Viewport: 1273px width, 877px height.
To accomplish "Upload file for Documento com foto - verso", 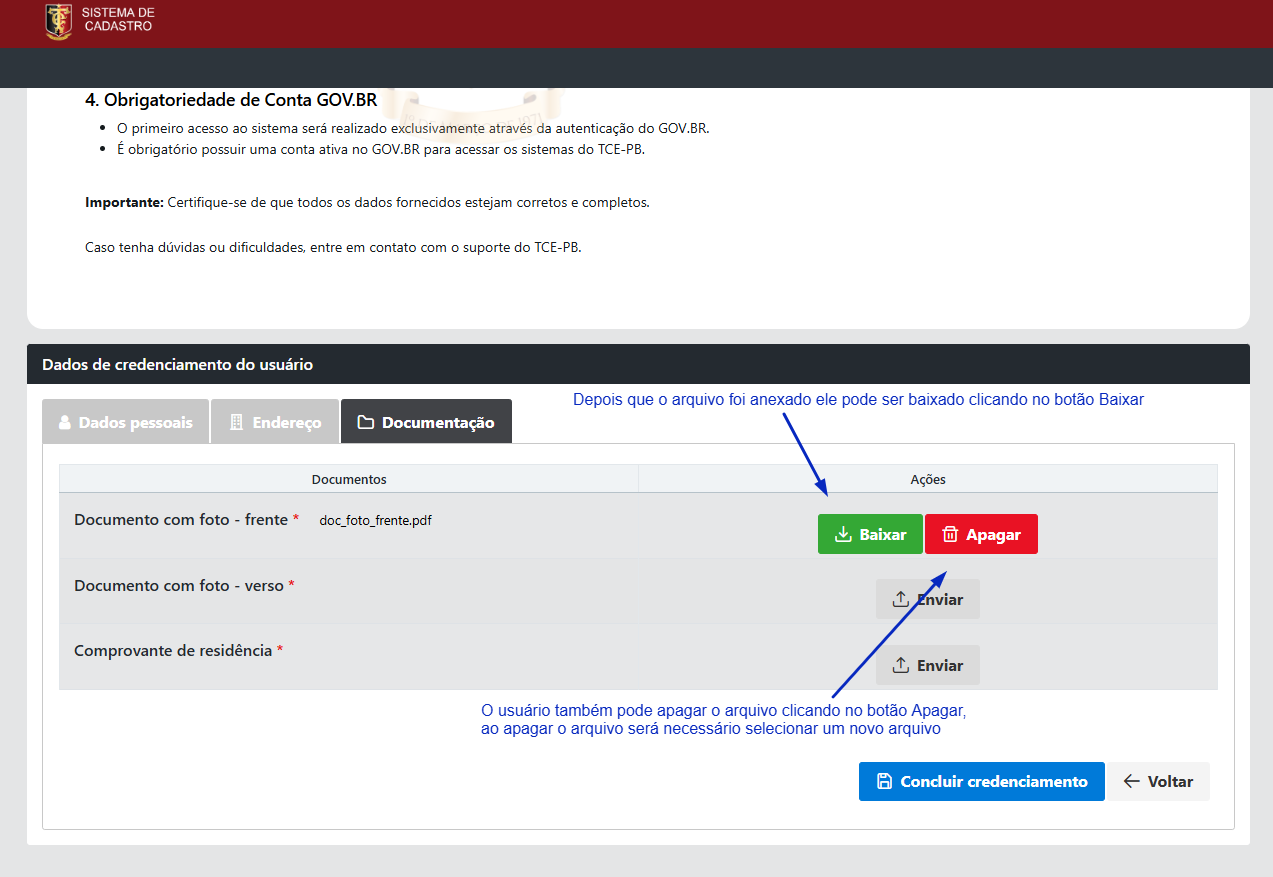I will [x=928, y=599].
